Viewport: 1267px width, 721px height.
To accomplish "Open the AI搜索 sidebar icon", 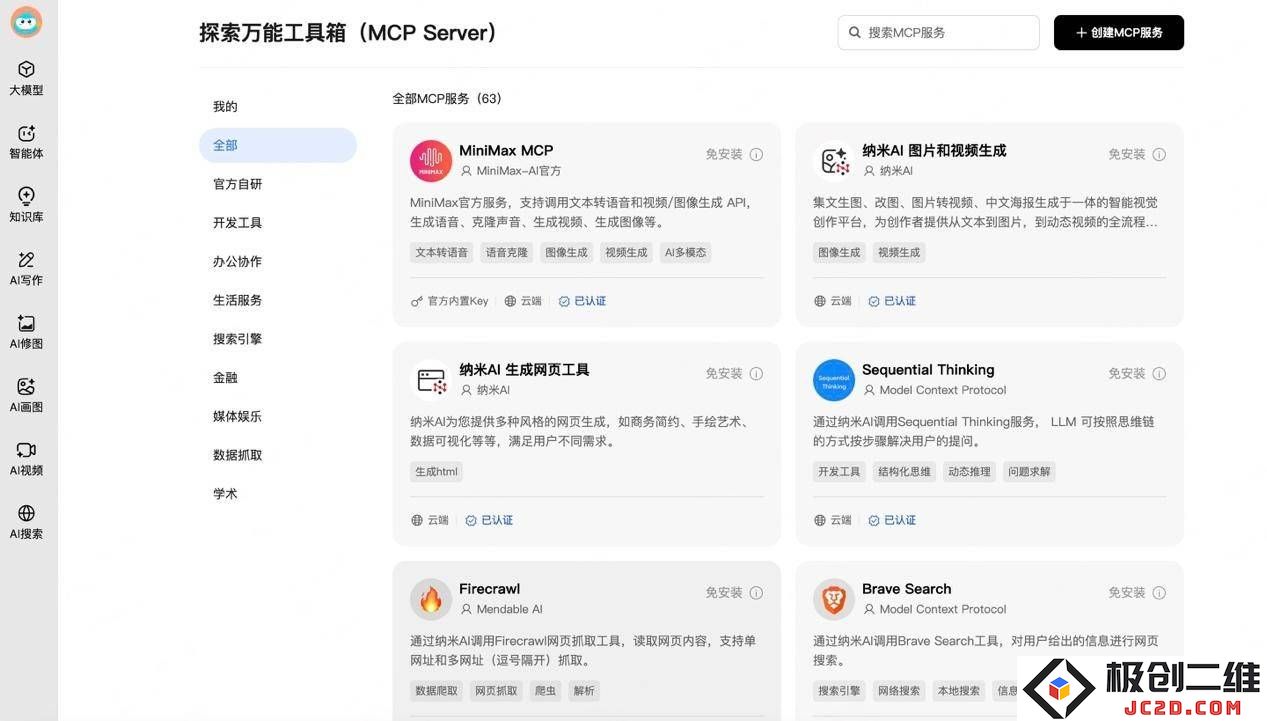I will pos(27,513).
